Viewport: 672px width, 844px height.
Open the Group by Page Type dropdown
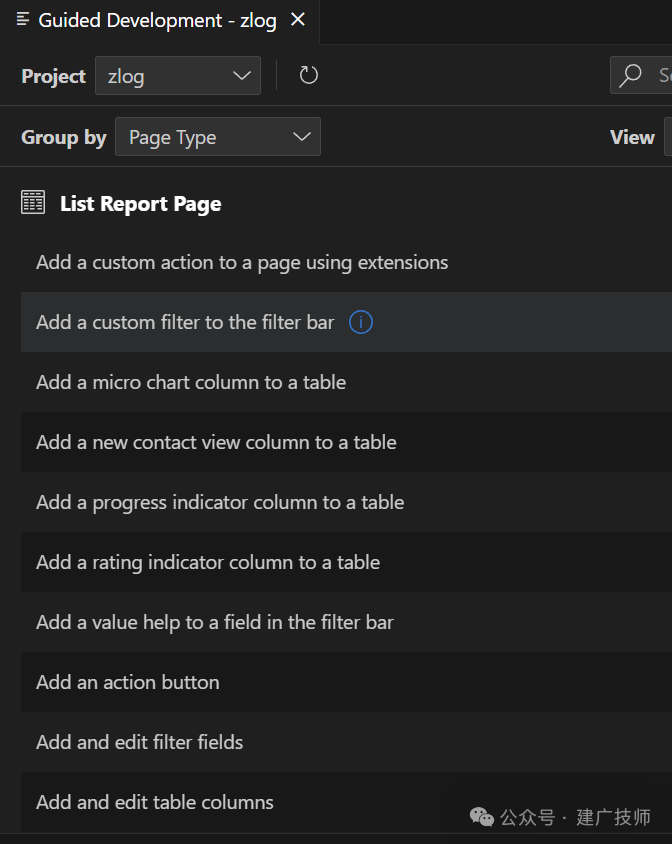(218, 137)
